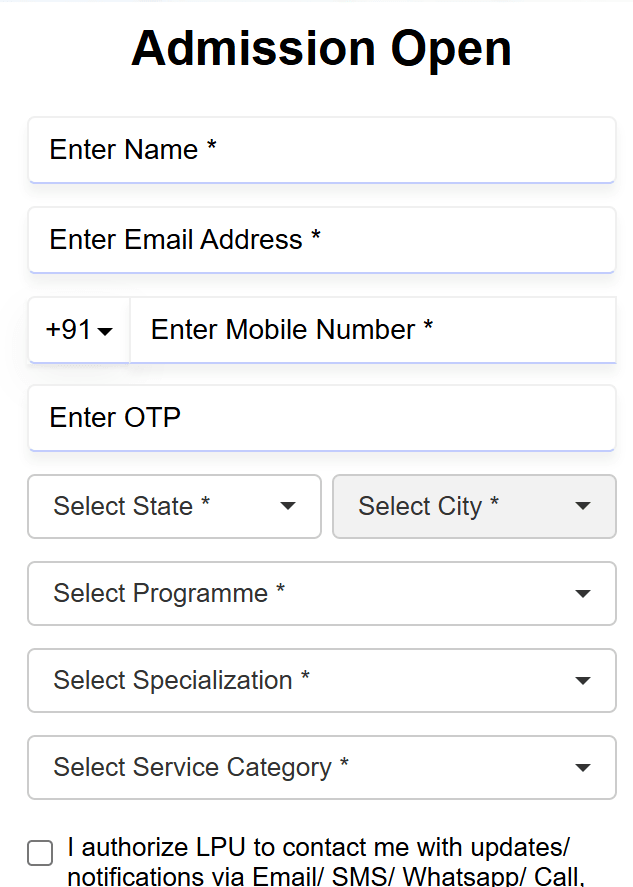Open the Select State dropdown
The height and width of the screenshot is (887, 633).
point(174,506)
